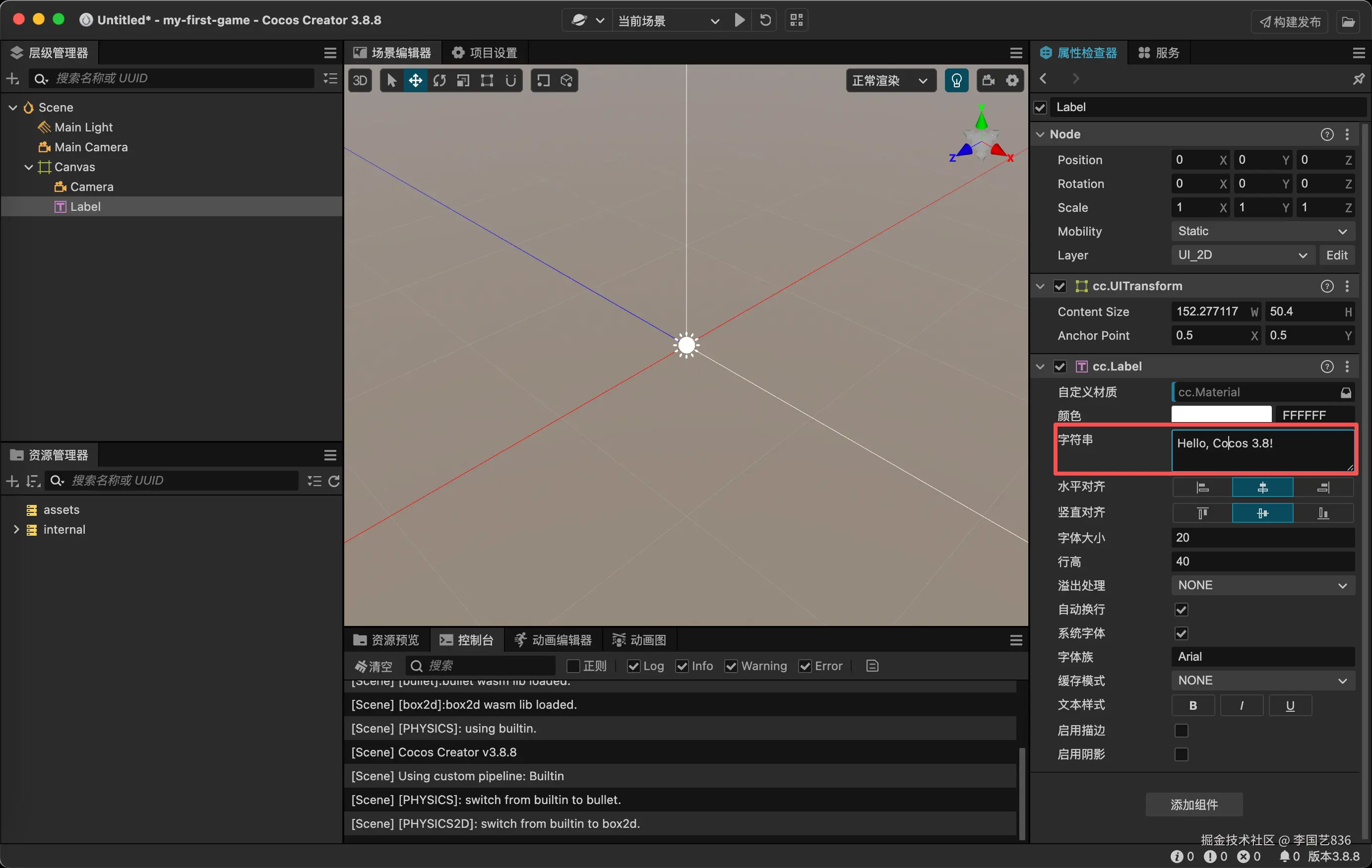This screenshot has width=1372, height=868.
Task: Select bold text style button
Action: click(1192, 706)
